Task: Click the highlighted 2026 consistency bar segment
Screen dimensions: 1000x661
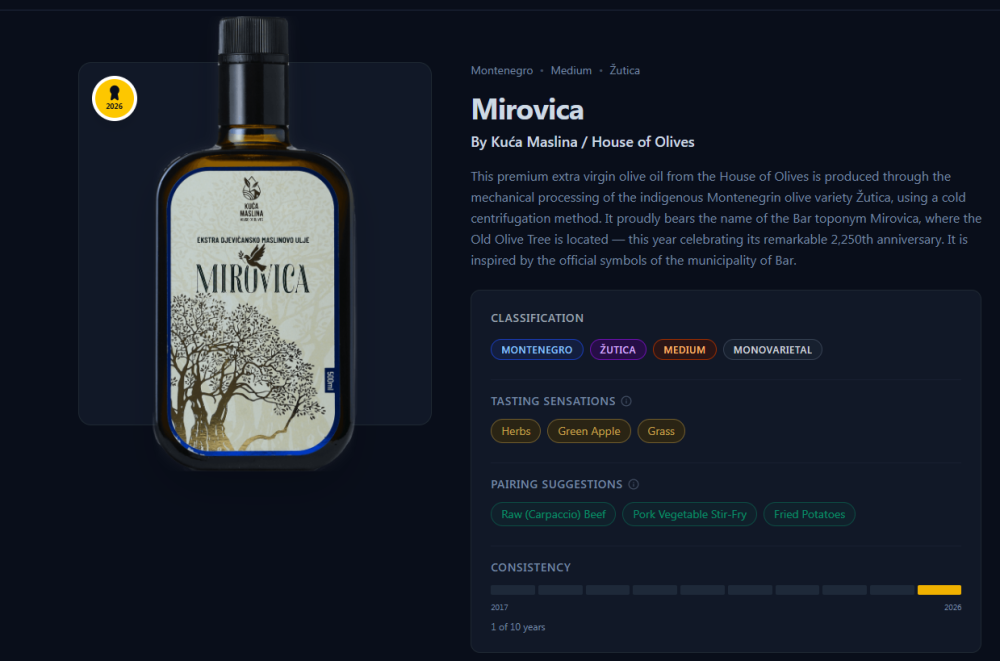Action: [x=939, y=590]
